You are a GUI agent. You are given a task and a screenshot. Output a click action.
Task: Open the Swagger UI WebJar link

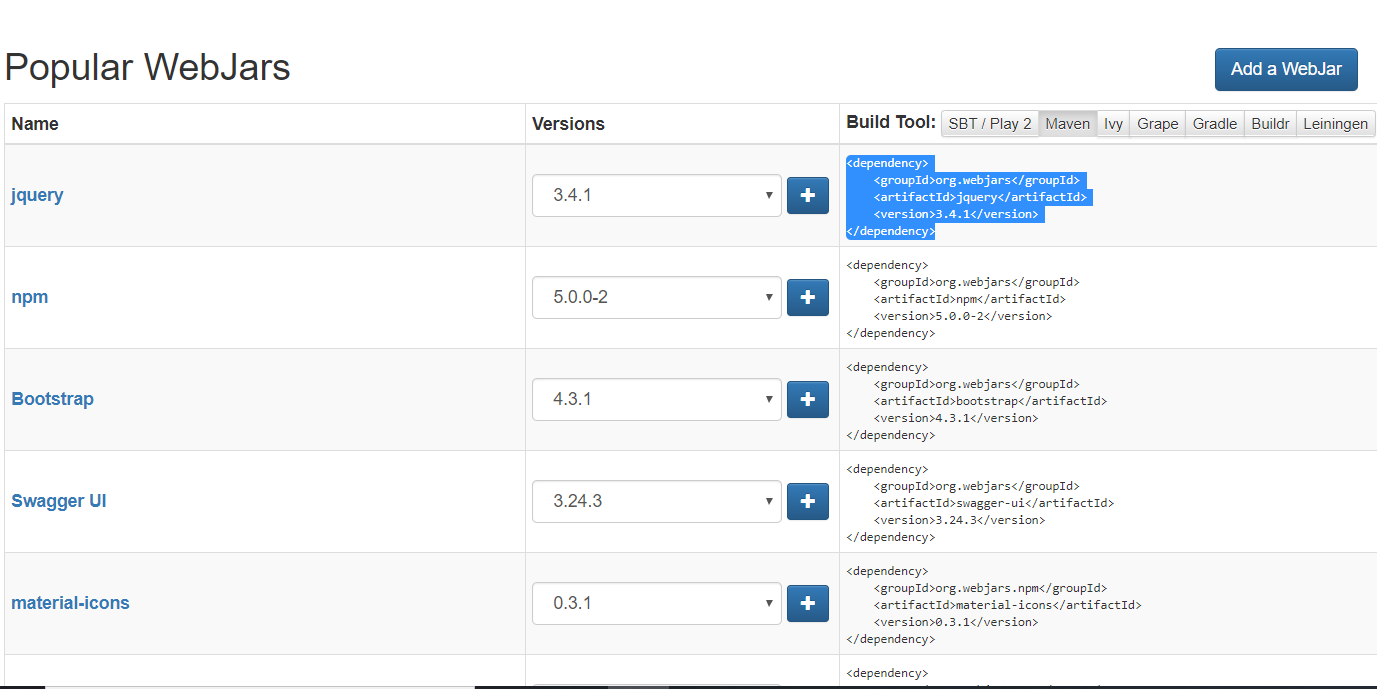click(x=59, y=501)
